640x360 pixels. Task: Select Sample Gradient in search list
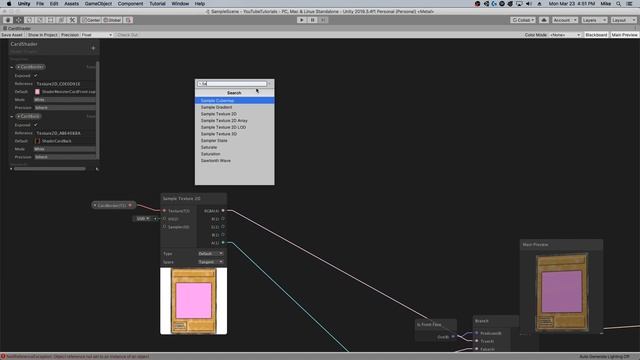235,107
